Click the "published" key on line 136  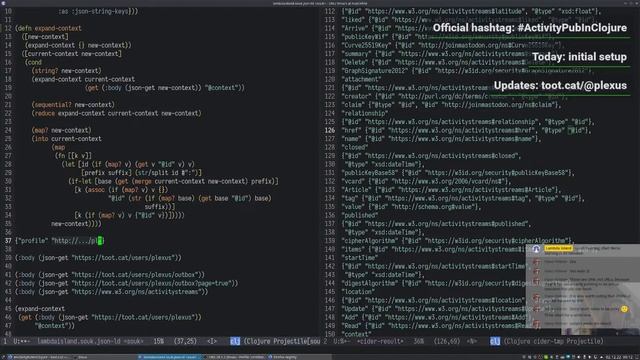[360, 215]
